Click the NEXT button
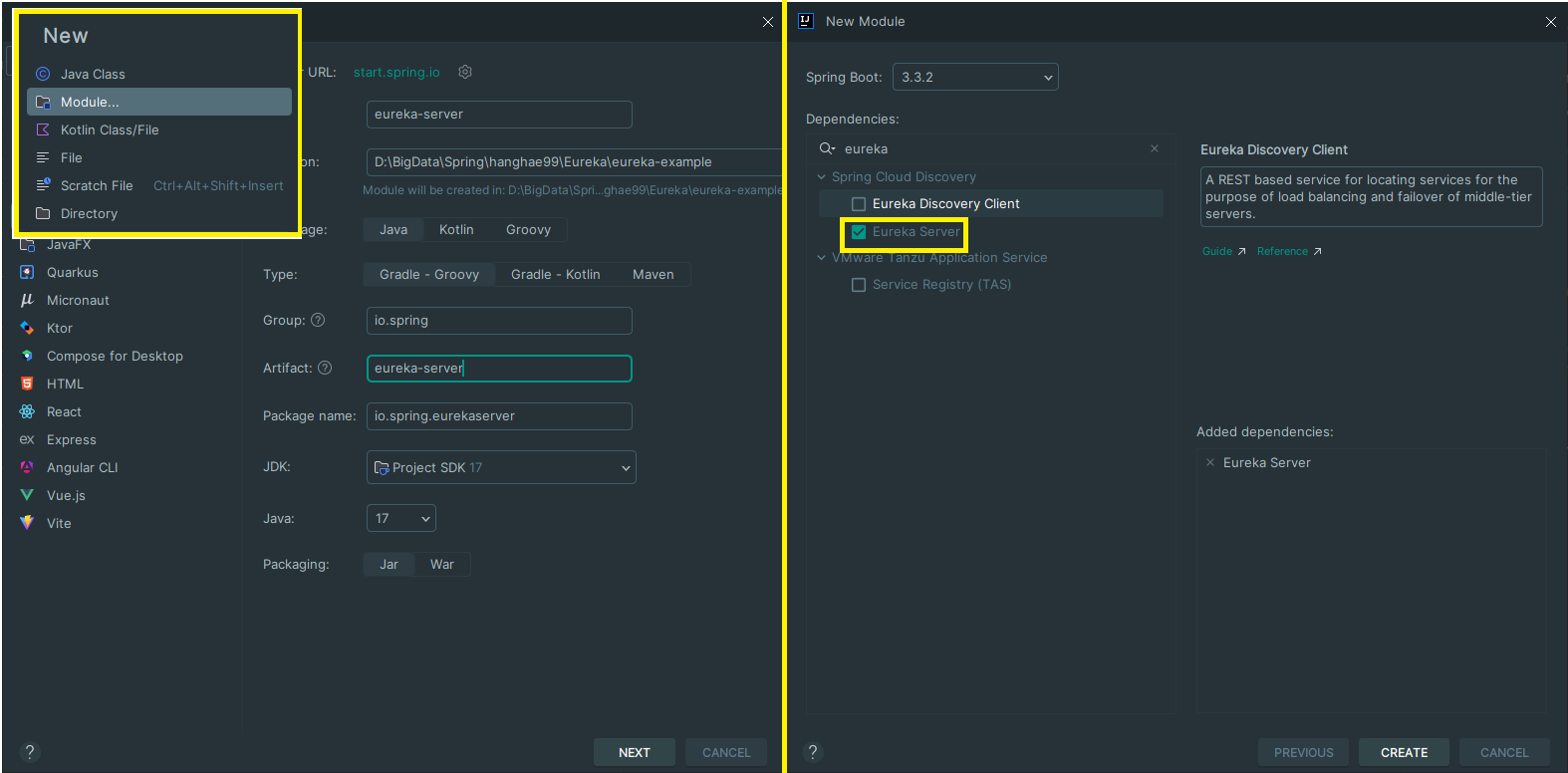The height and width of the screenshot is (773, 1568). 635,752
